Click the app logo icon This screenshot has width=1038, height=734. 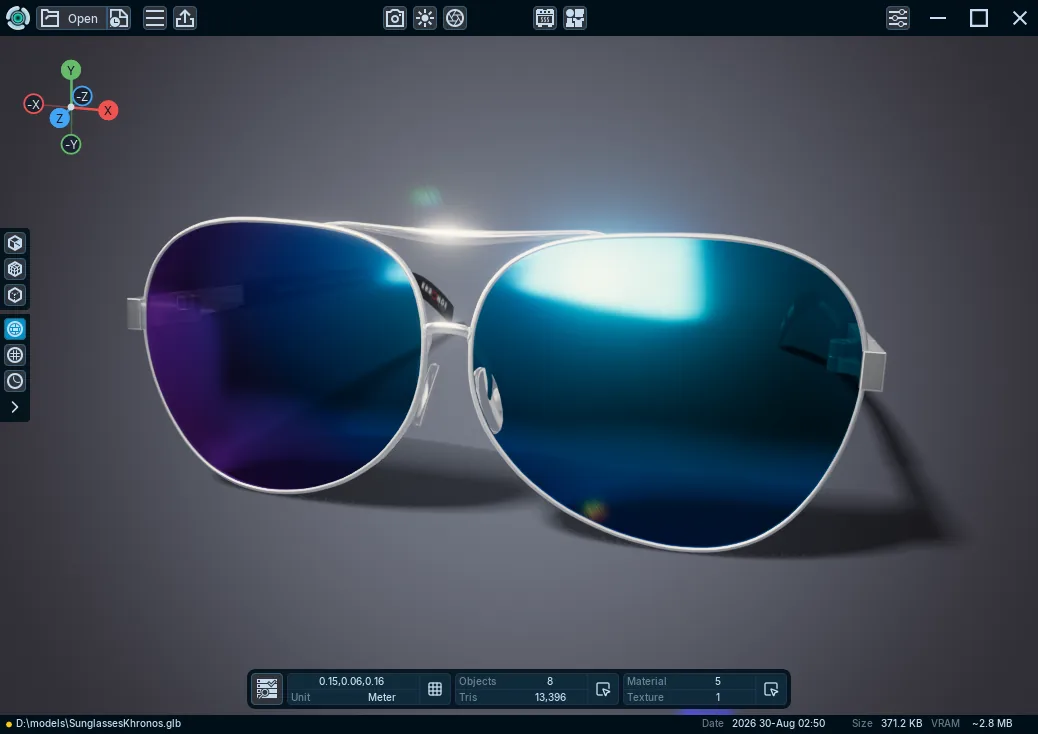[x=18, y=18]
